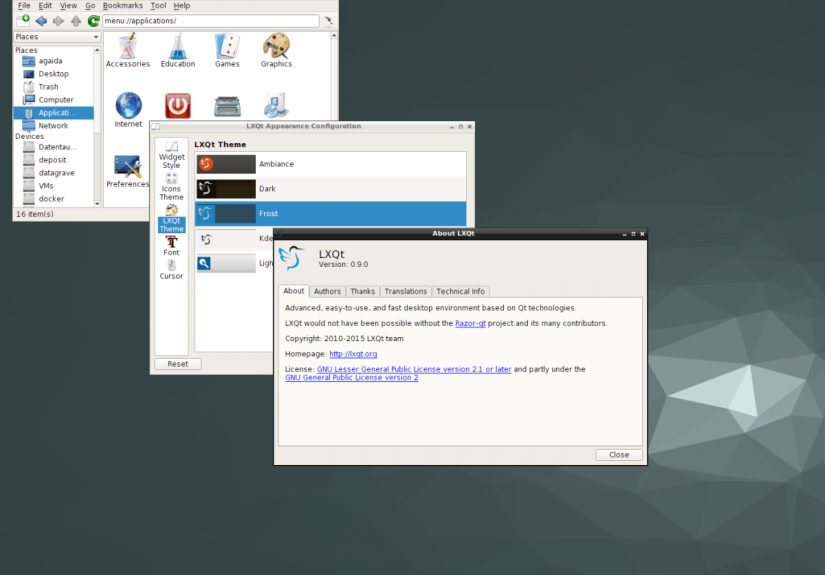Viewport: 825px width, 575px height.
Task: Switch to the Thanks tab
Action: pyautogui.click(x=363, y=291)
